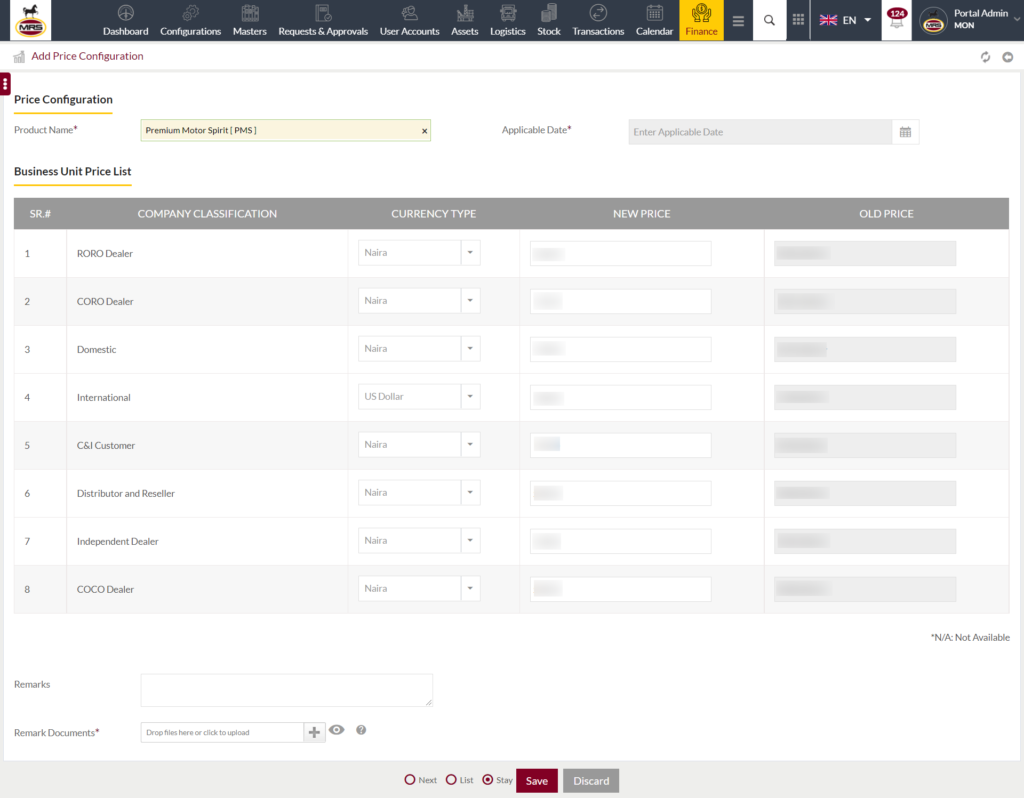Click the Add Price Configuration title
Image resolution: width=1024 pixels, height=798 pixels.
click(88, 56)
